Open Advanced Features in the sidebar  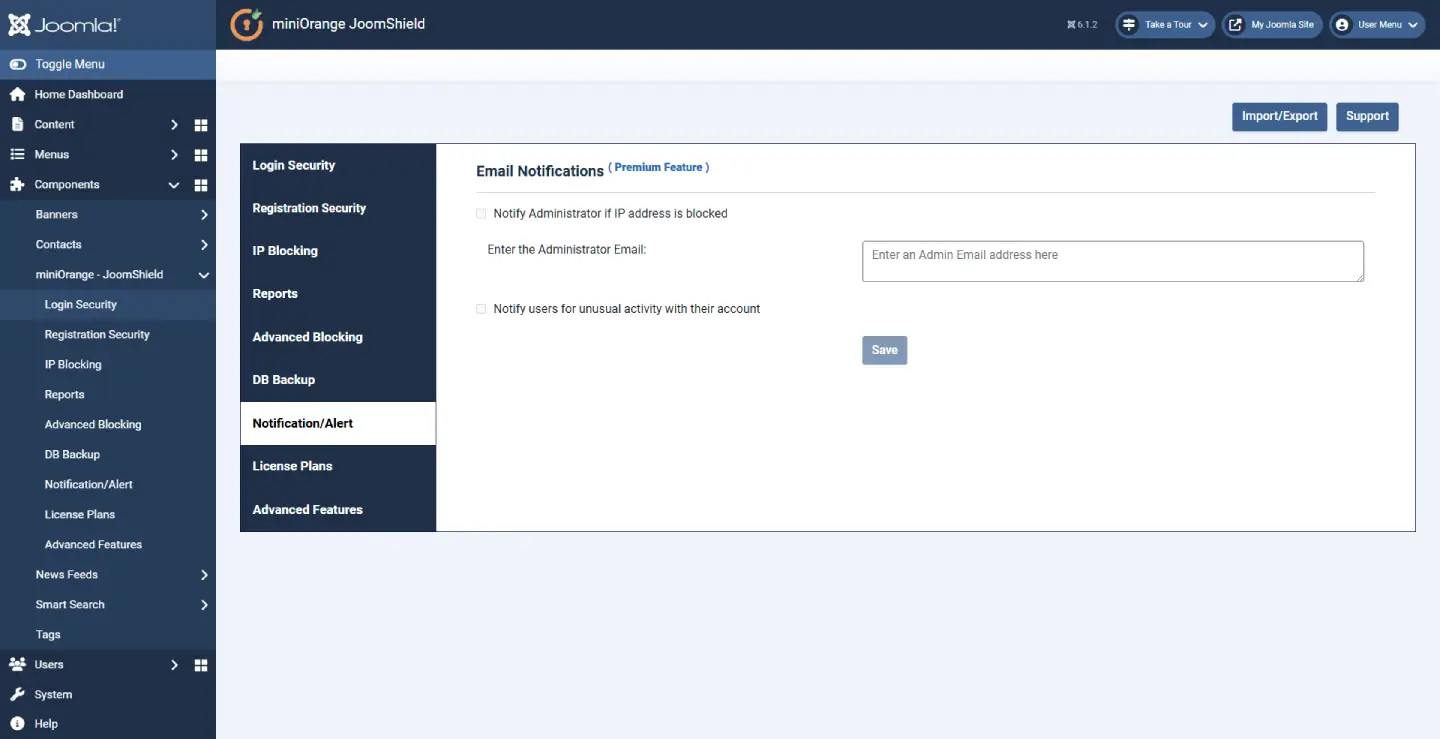tap(108, 544)
